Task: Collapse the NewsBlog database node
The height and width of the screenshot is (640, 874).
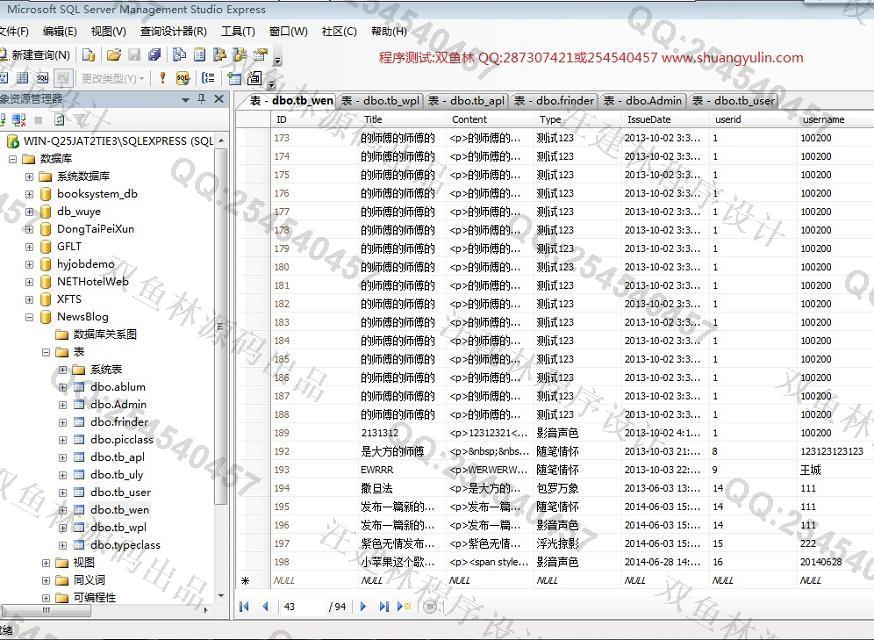Action: [29, 317]
